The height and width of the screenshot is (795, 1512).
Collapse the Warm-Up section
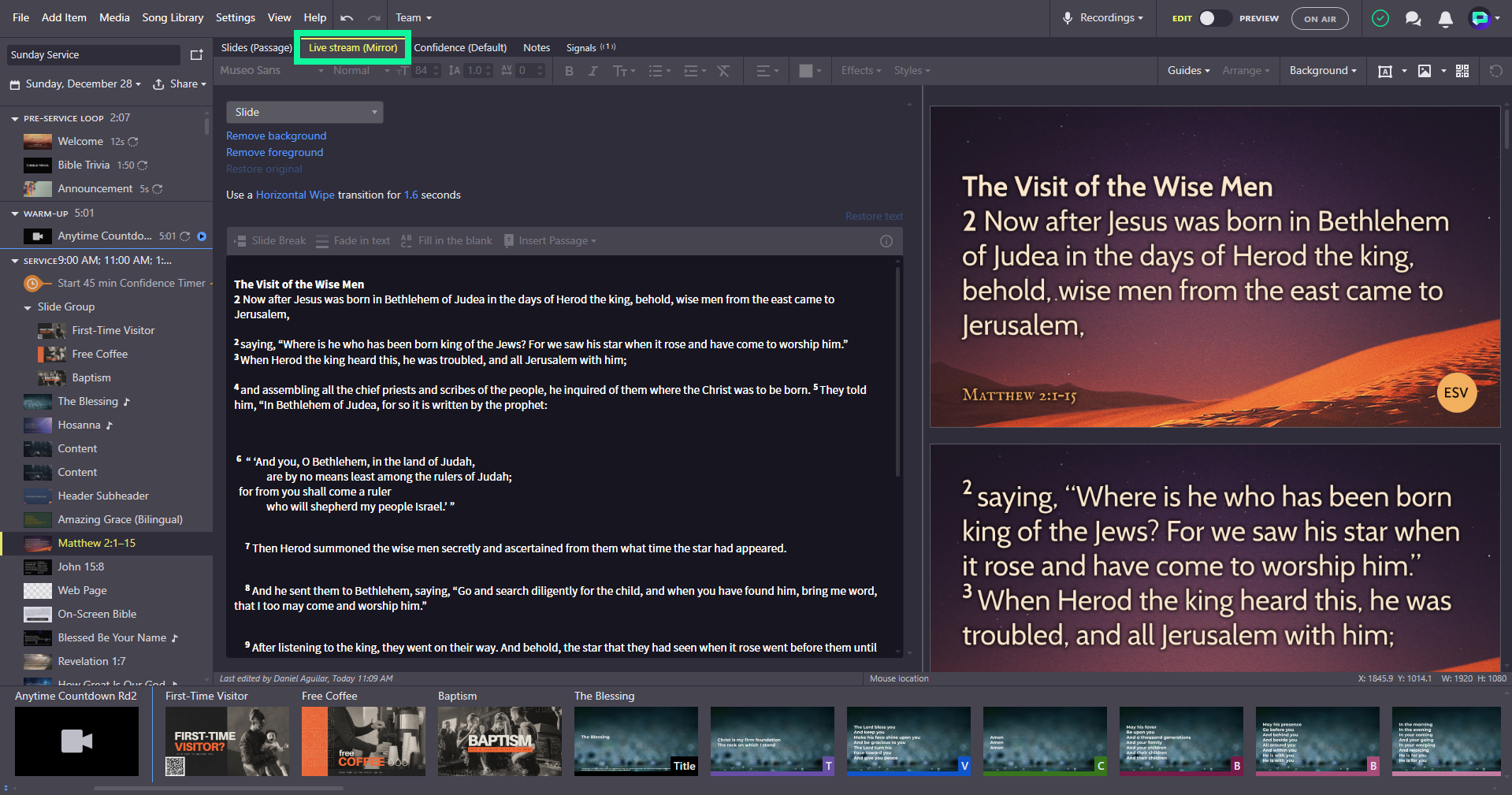pos(15,214)
